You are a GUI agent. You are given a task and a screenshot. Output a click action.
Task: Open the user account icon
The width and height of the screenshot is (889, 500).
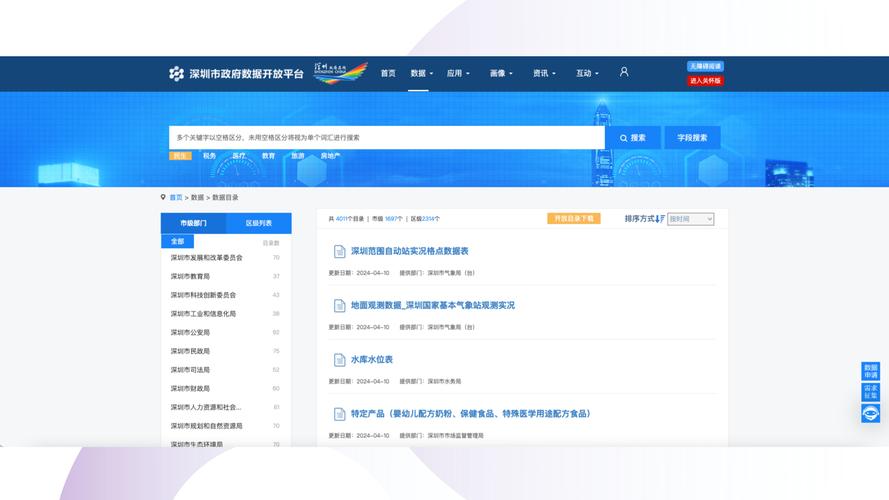point(624,72)
